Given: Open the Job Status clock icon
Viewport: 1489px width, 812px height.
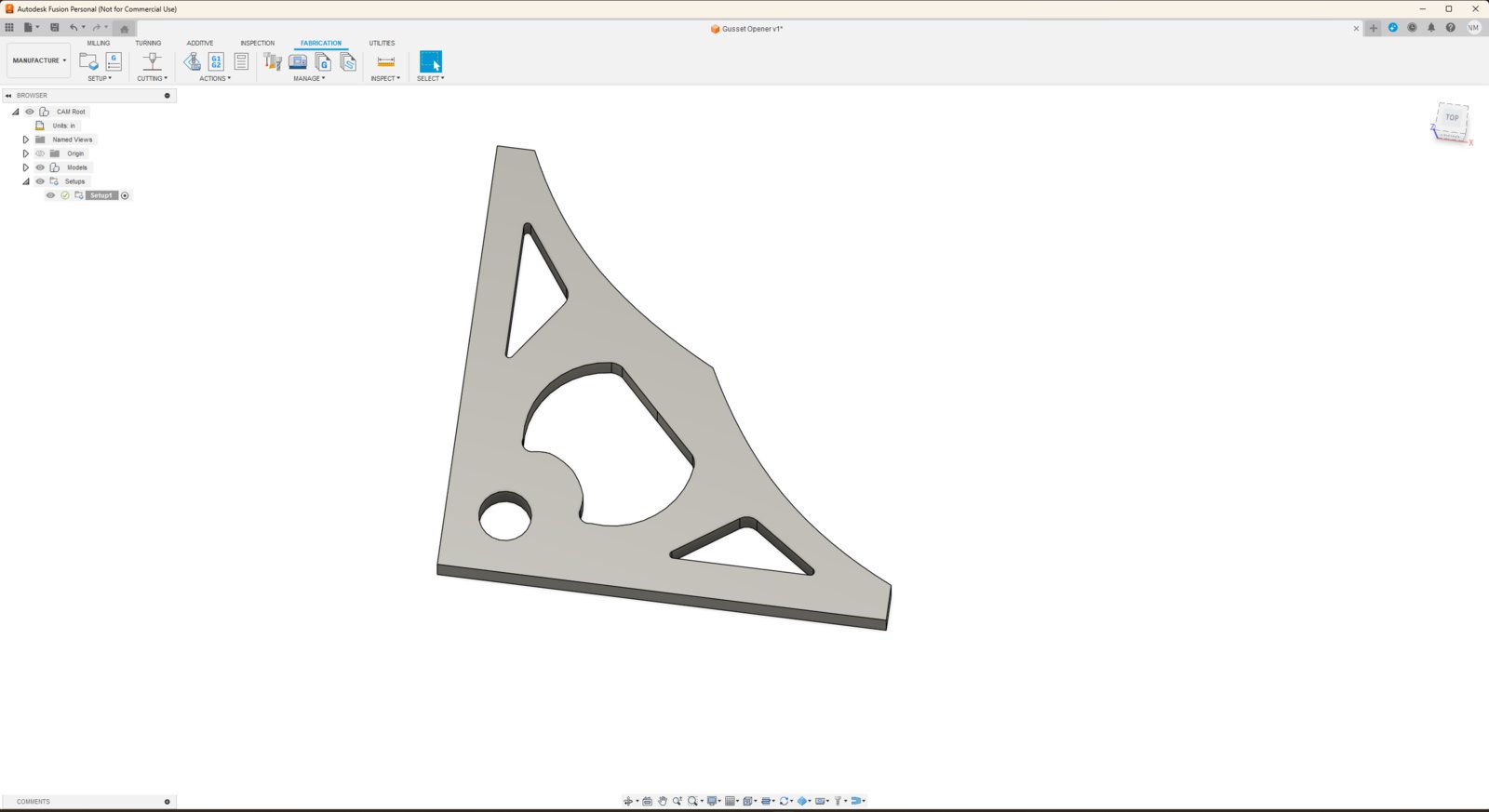Looking at the screenshot, I should click(x=1412, y=28).
